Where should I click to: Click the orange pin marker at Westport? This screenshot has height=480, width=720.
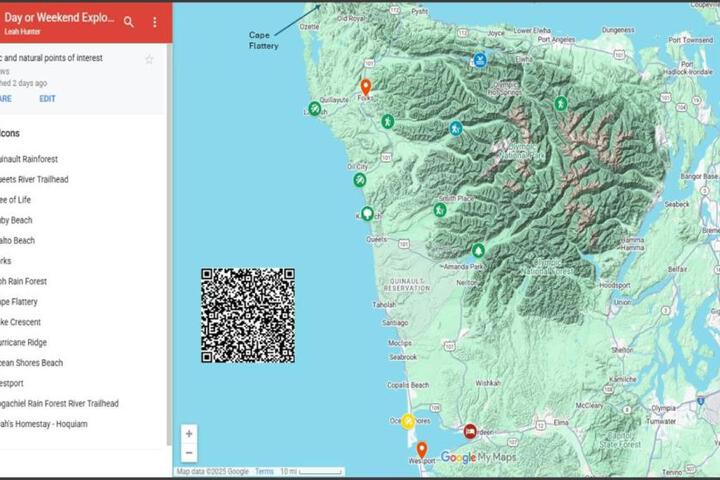[422, 450]
